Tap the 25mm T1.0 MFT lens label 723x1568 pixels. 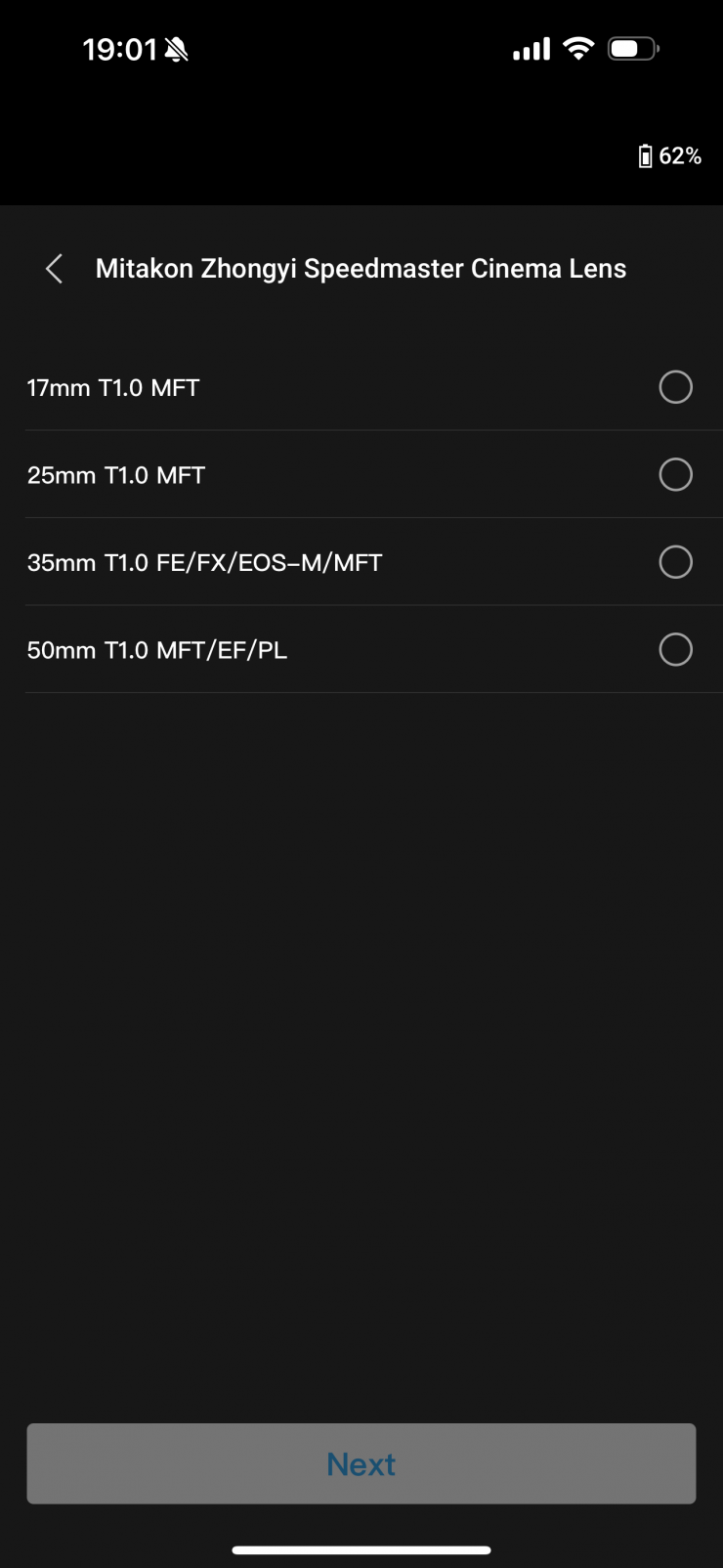coord(116,475)
